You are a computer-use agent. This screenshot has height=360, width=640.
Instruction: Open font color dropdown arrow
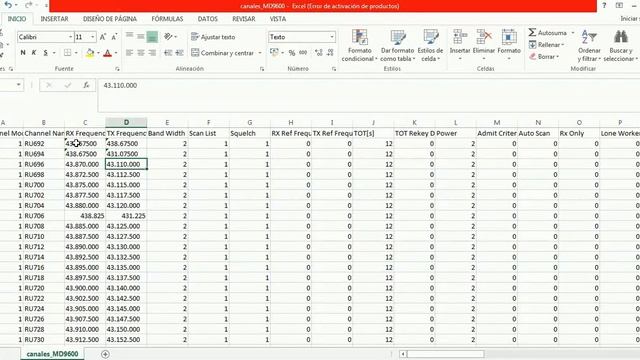pyautogui.click(x=116, y=53)
